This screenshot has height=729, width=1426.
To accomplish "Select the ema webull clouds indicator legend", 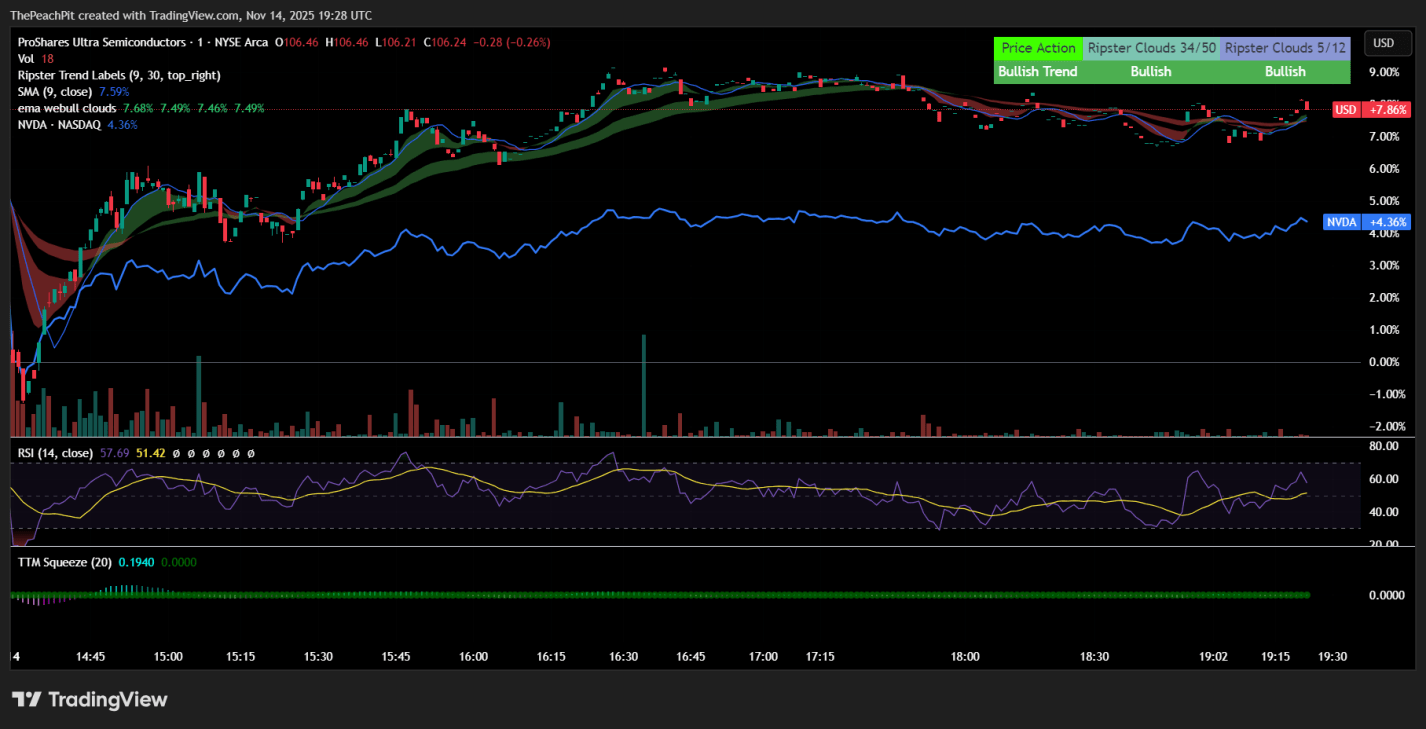I will (67, 108).
